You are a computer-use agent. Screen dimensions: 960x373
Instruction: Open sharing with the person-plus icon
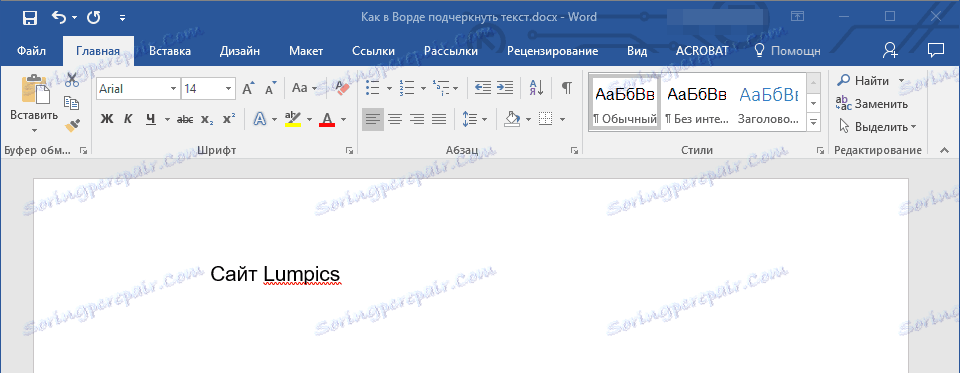point(890,50)
